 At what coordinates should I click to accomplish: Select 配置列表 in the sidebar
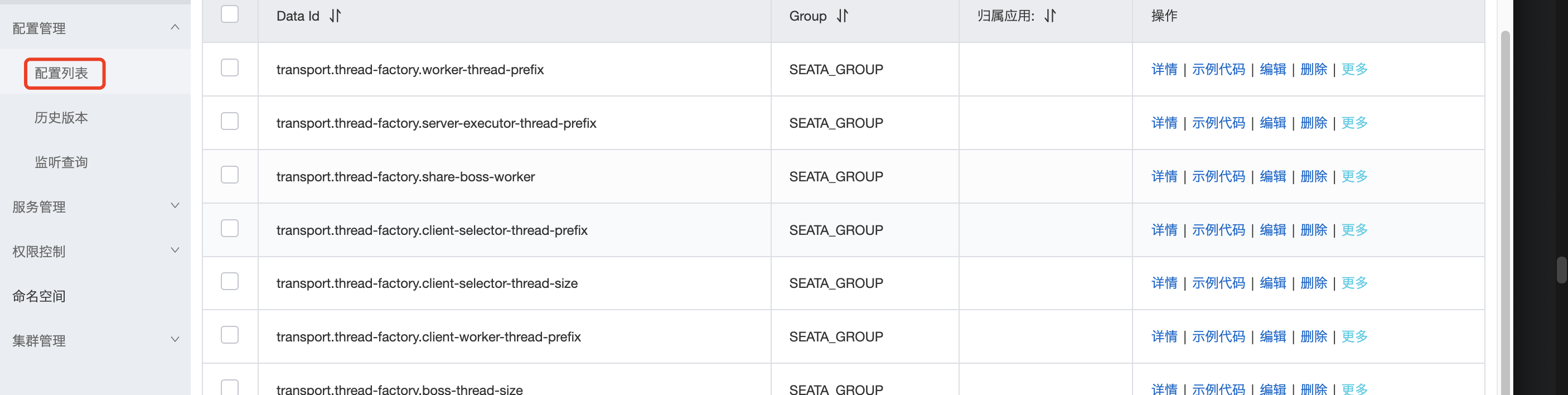[61, 73]
